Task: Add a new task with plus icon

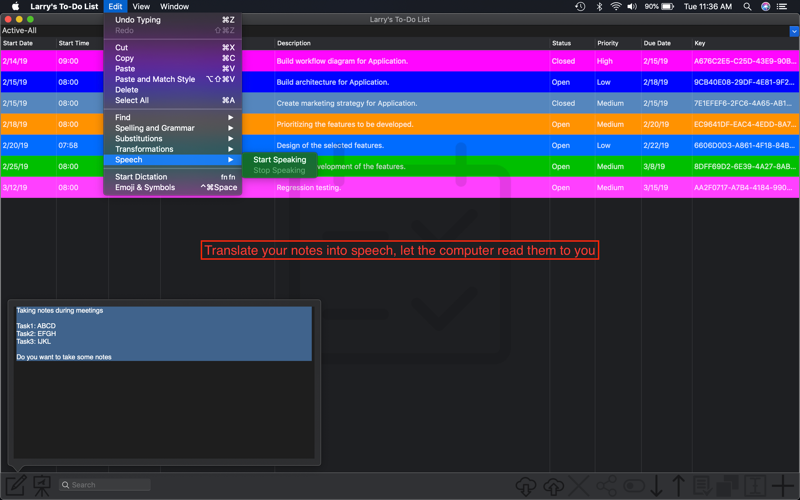Action: click(x=783, y=486)
